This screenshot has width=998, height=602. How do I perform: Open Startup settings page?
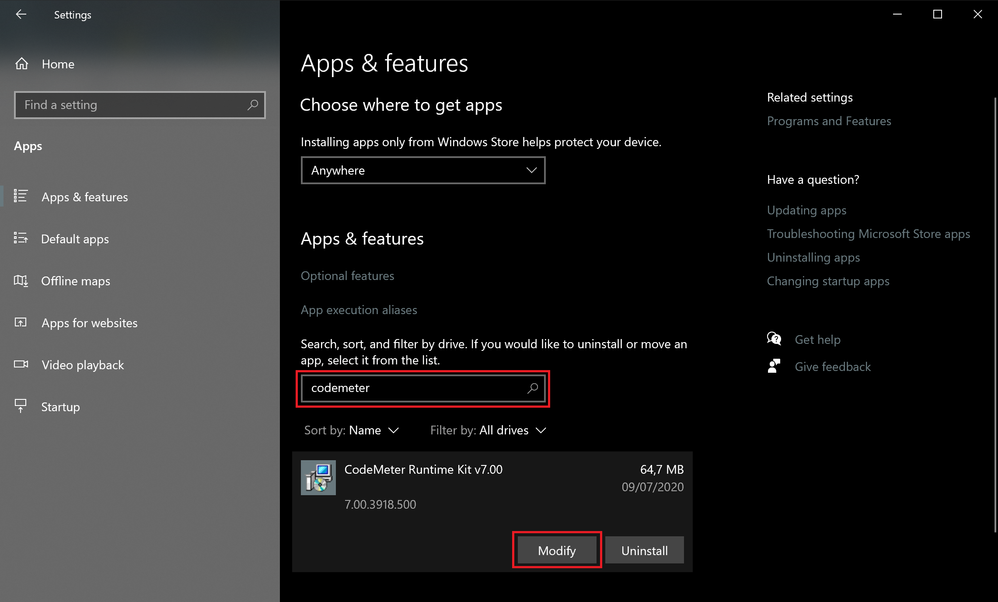tap(60, 407)
